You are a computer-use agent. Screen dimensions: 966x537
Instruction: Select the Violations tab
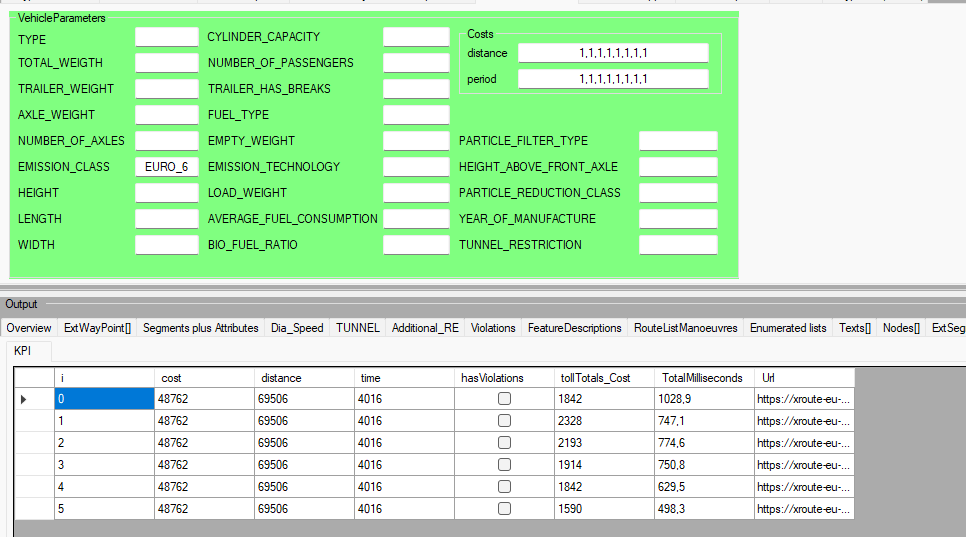coord(493,328)
